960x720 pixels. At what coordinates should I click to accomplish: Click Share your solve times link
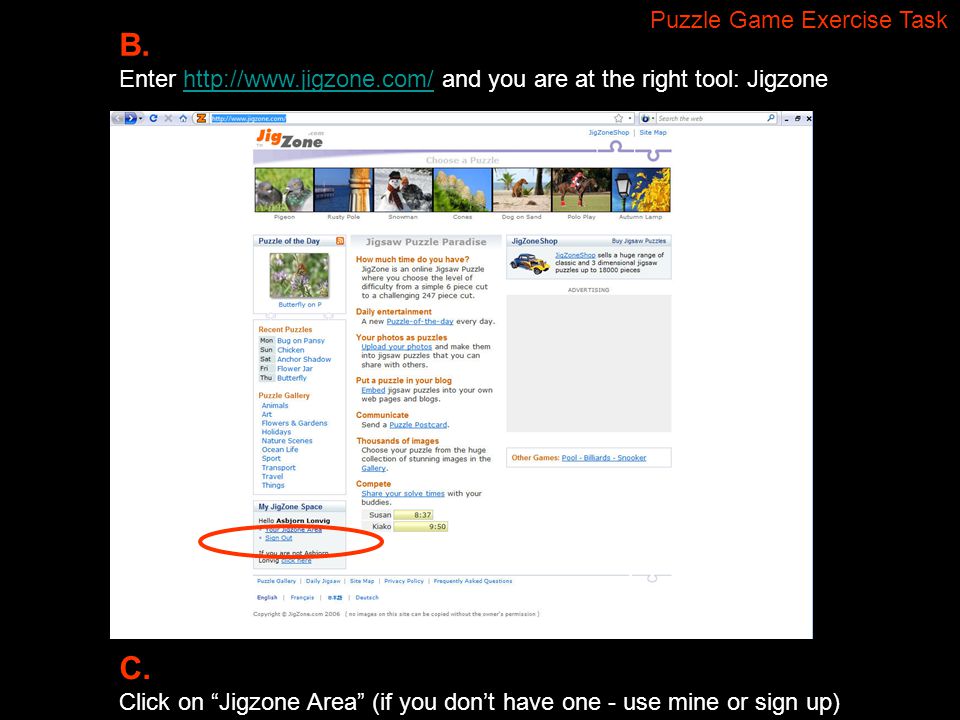403,493
